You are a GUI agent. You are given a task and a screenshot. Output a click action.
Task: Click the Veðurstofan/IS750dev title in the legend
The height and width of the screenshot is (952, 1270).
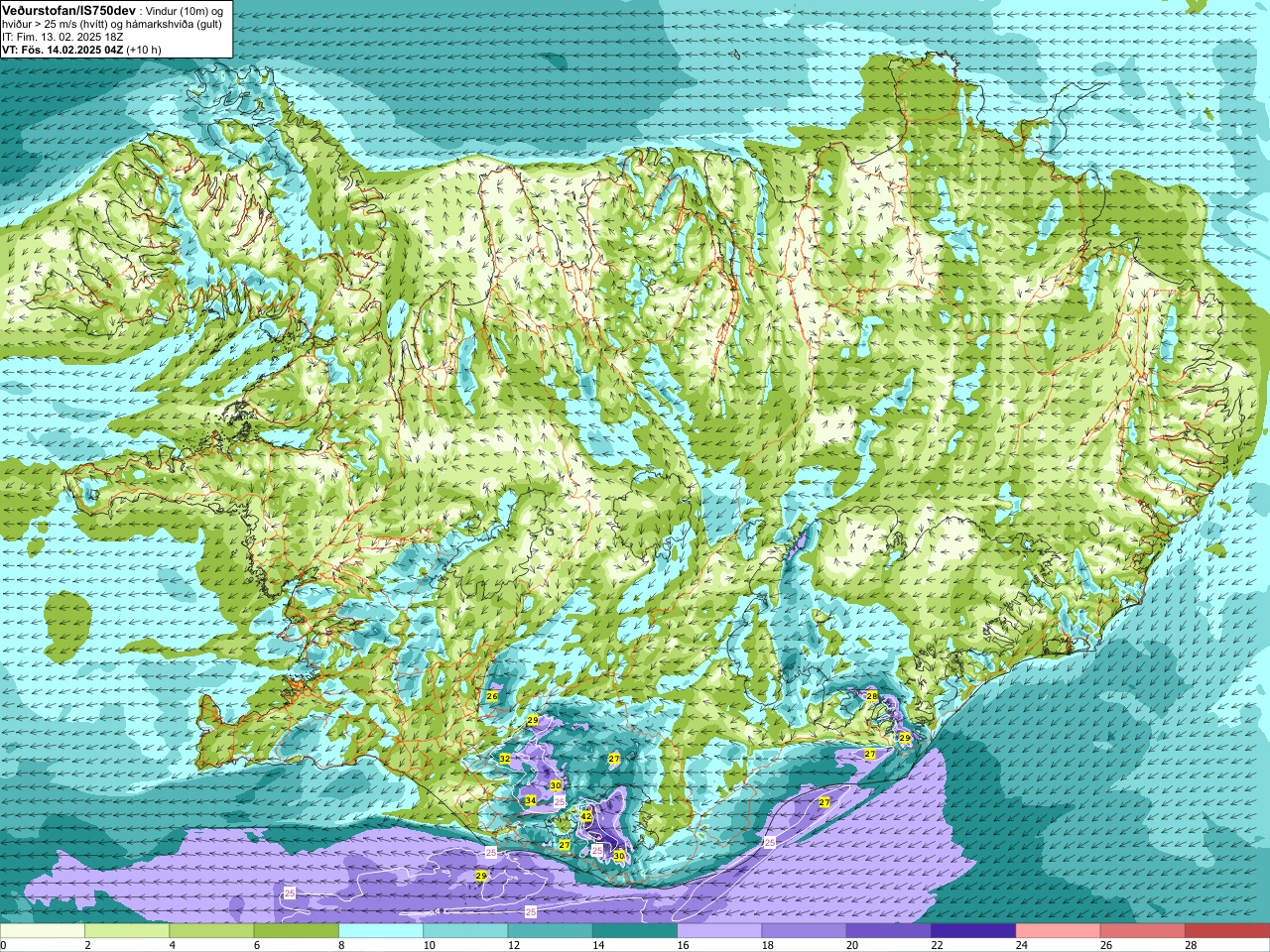(x=68, y=9)
